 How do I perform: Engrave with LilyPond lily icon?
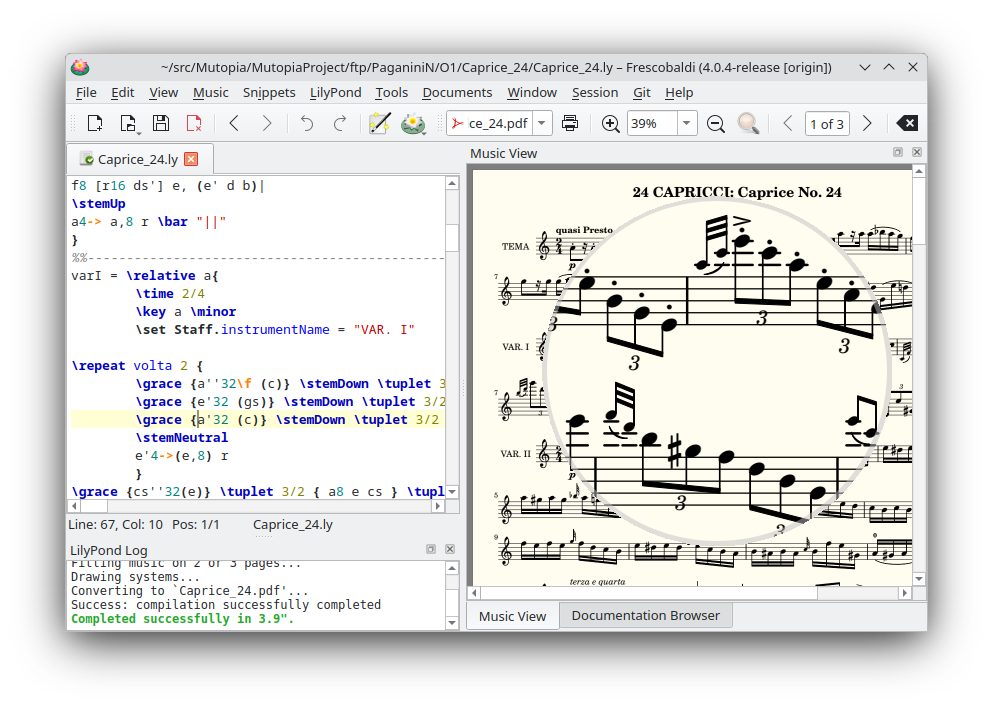pyautogui.click(x=413, y=123)
